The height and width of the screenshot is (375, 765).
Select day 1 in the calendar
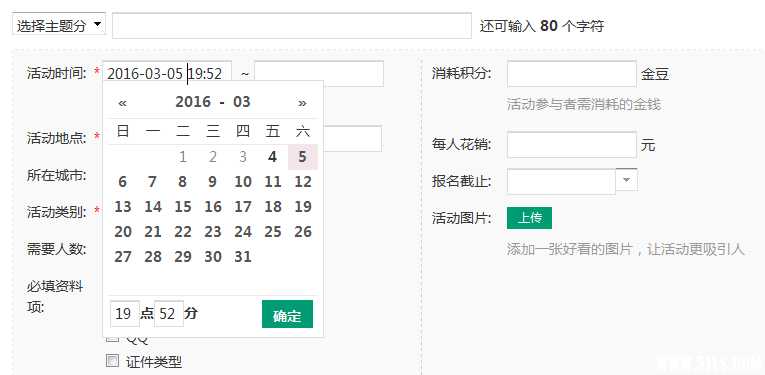pos(183,157)
